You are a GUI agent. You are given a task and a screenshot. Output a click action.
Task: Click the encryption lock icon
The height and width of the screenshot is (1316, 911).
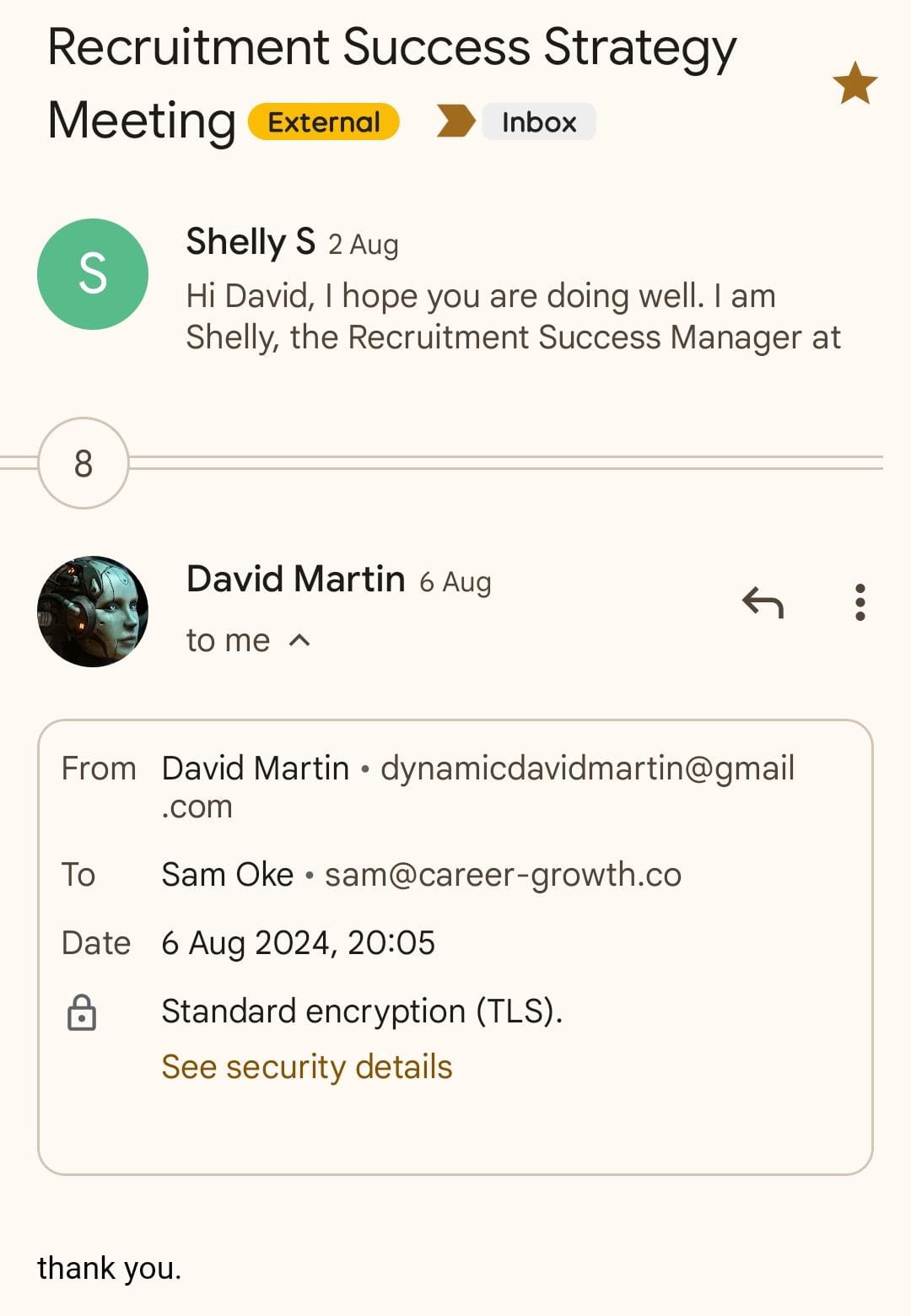click(82, 1012)
